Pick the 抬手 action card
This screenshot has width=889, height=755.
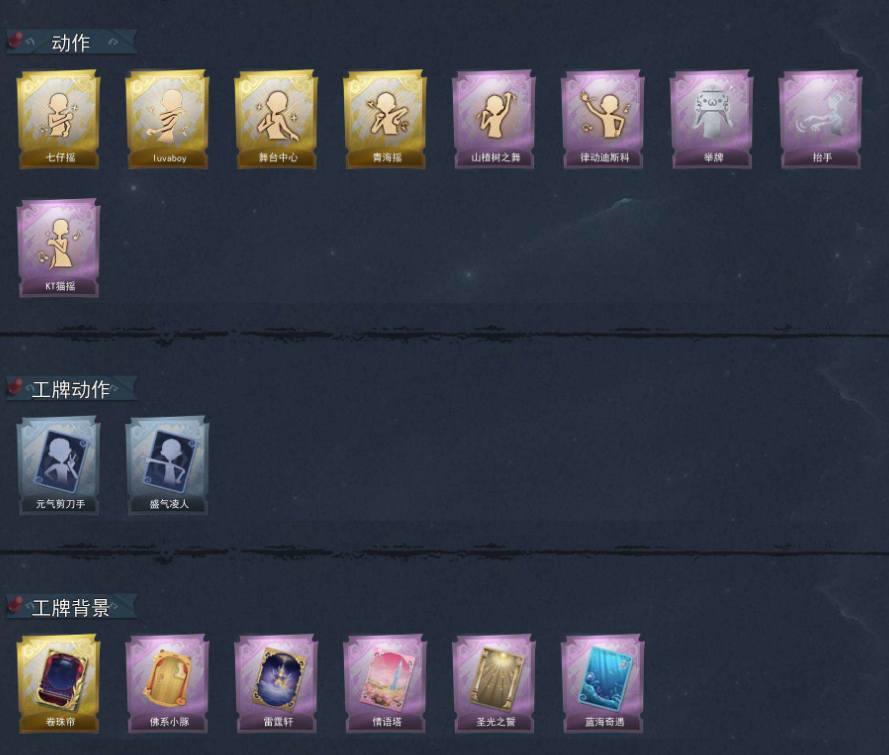tap(821, 120)
